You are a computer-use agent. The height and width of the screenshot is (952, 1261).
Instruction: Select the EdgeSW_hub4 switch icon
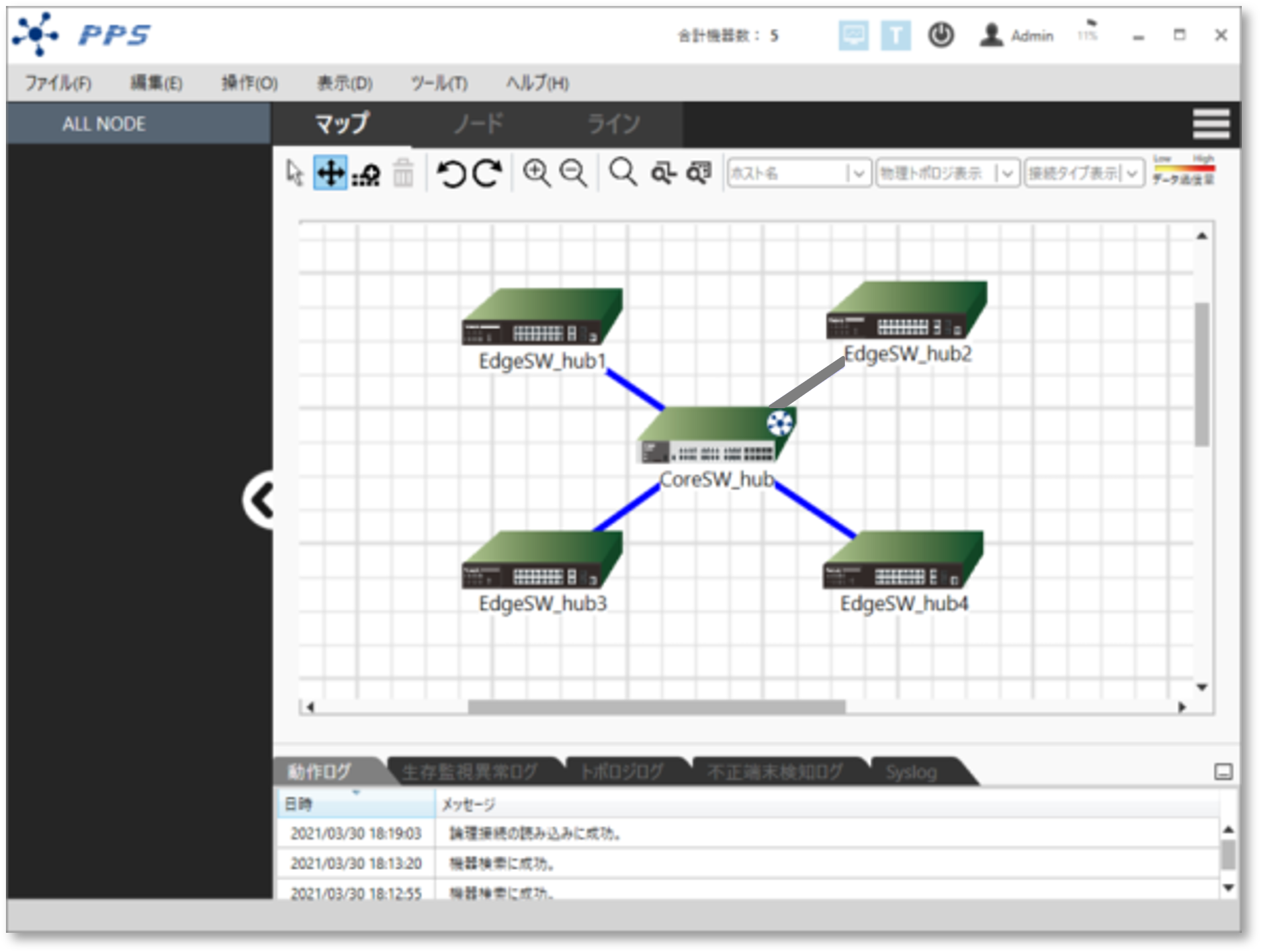pyautogui.click(x=903, y=560)
